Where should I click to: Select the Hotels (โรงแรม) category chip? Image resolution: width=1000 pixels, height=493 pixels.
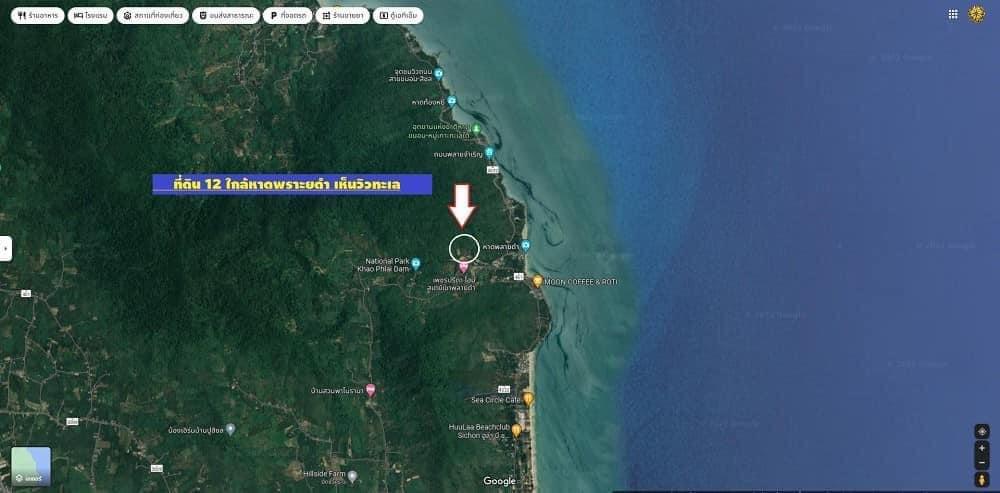pos(90,15)
